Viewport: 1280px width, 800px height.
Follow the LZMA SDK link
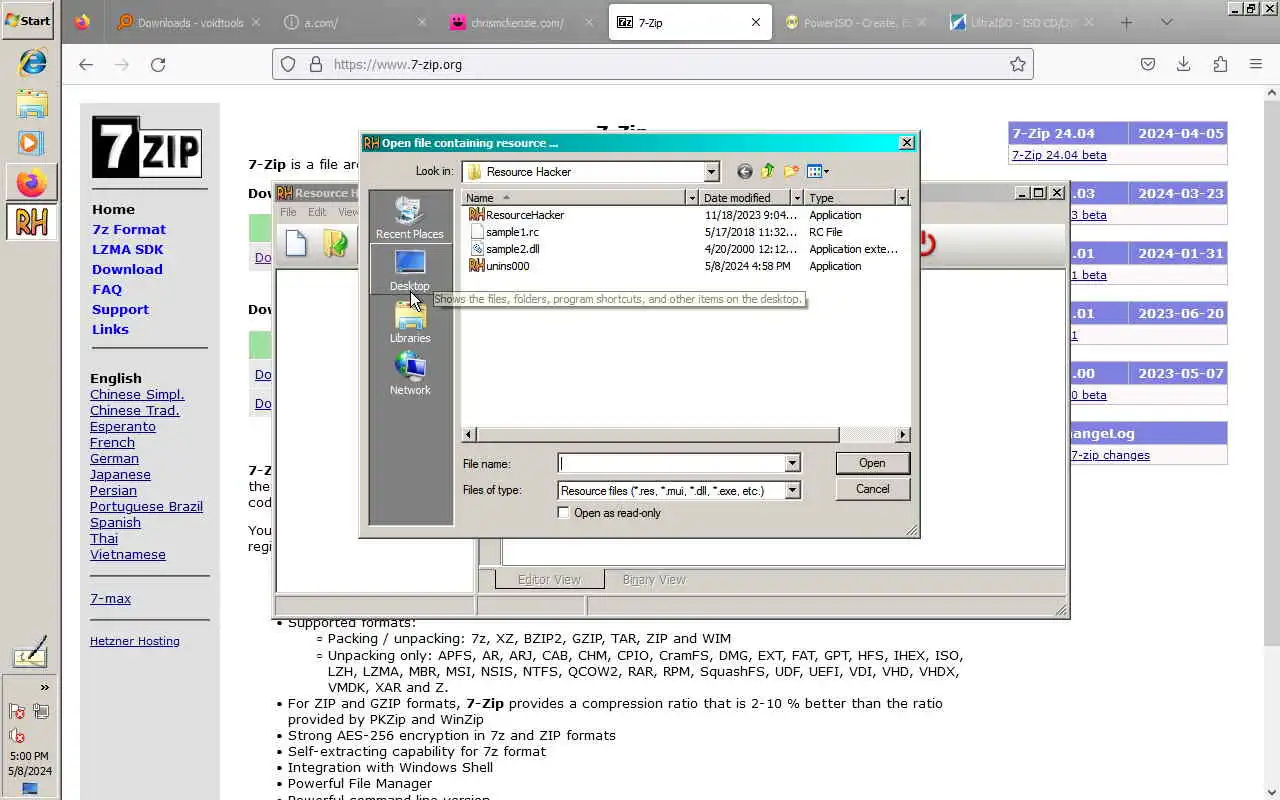[x=127, y=249]
